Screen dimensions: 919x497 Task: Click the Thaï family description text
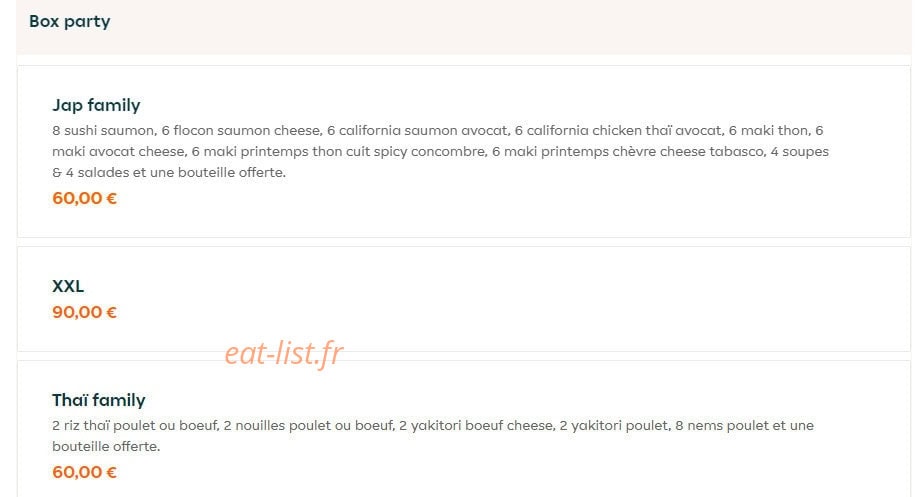[x=433, y=436]
